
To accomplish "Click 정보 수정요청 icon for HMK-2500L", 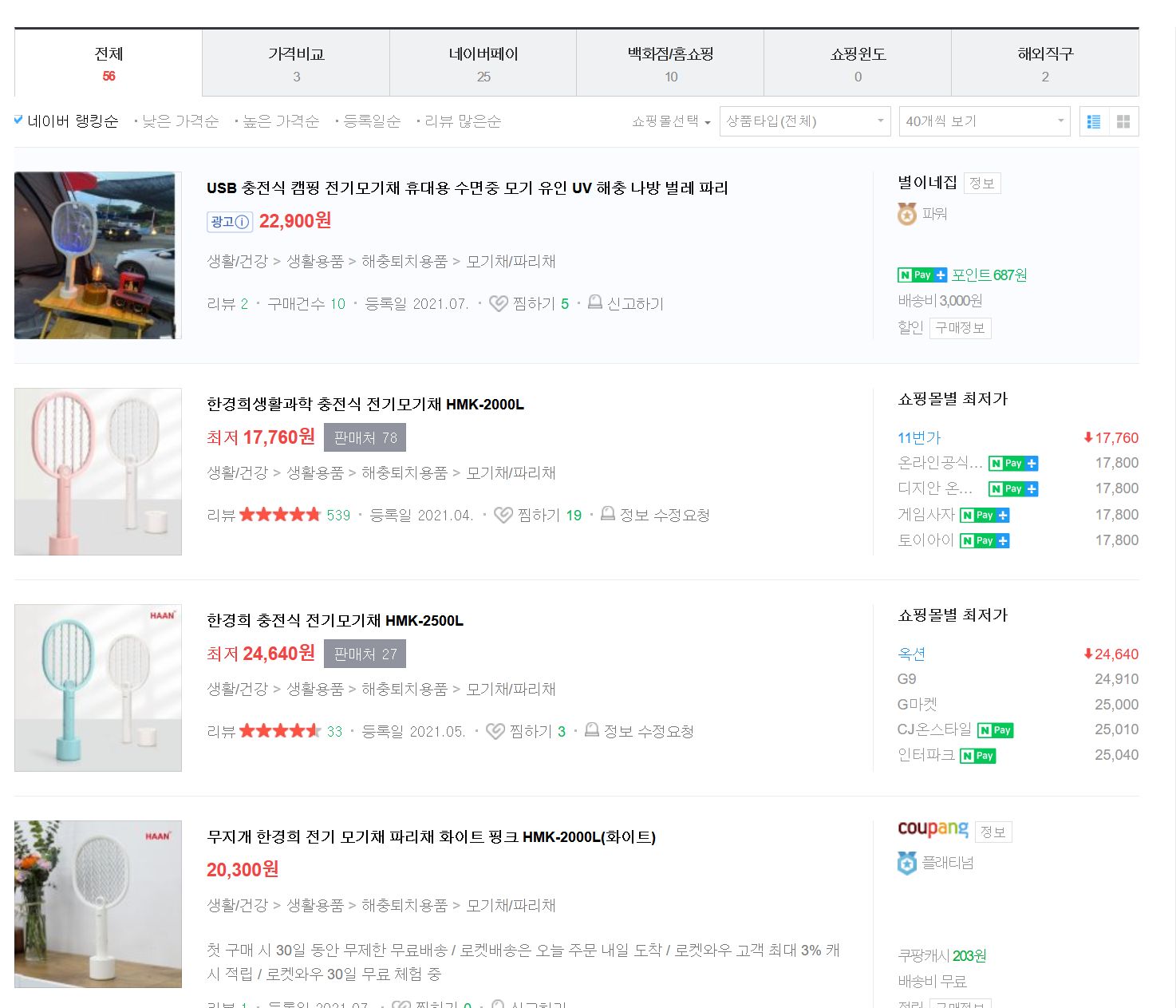I will 592,730.
